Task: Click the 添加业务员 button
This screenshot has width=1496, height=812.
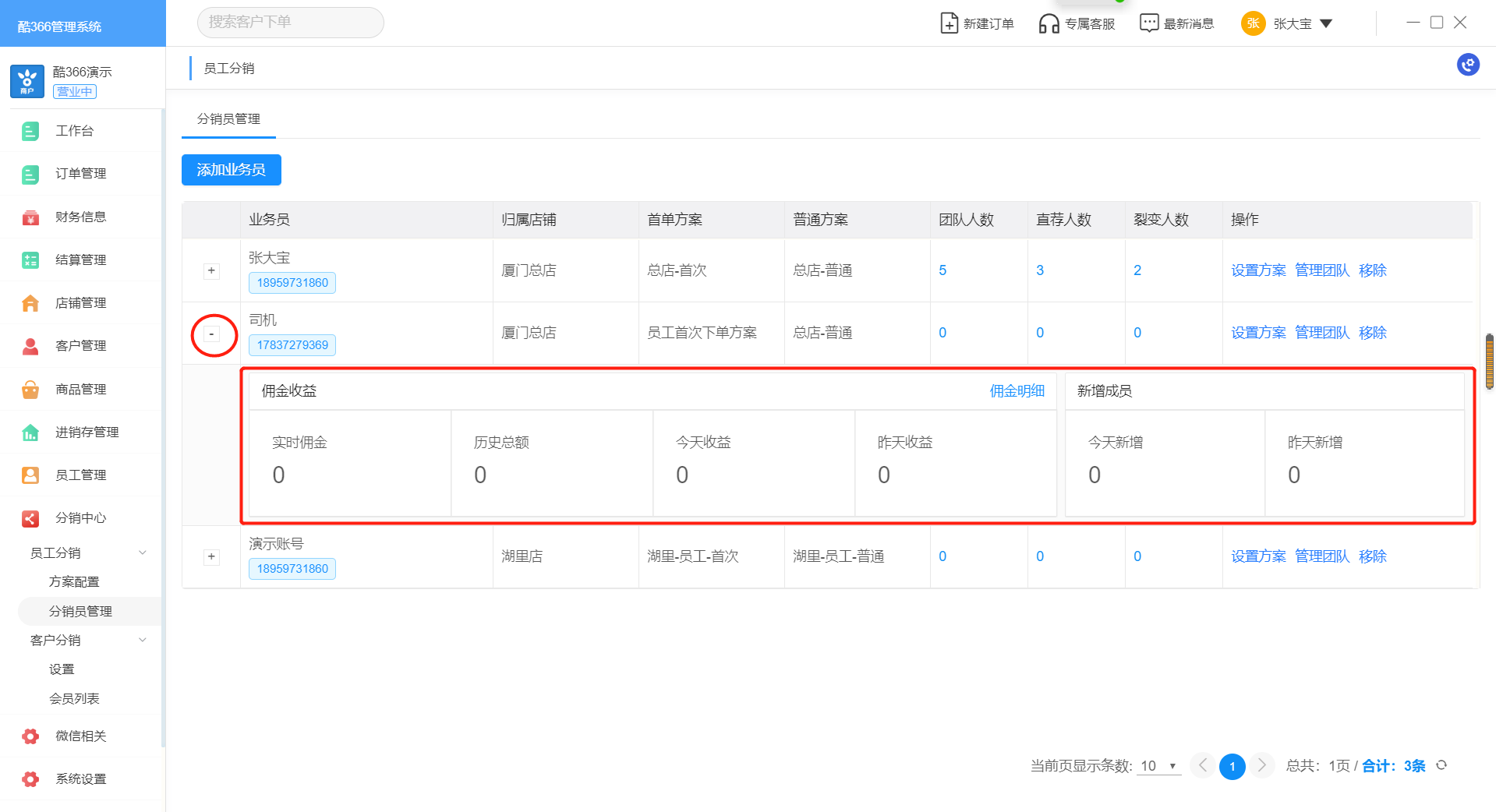Action: tap(231, 170)
